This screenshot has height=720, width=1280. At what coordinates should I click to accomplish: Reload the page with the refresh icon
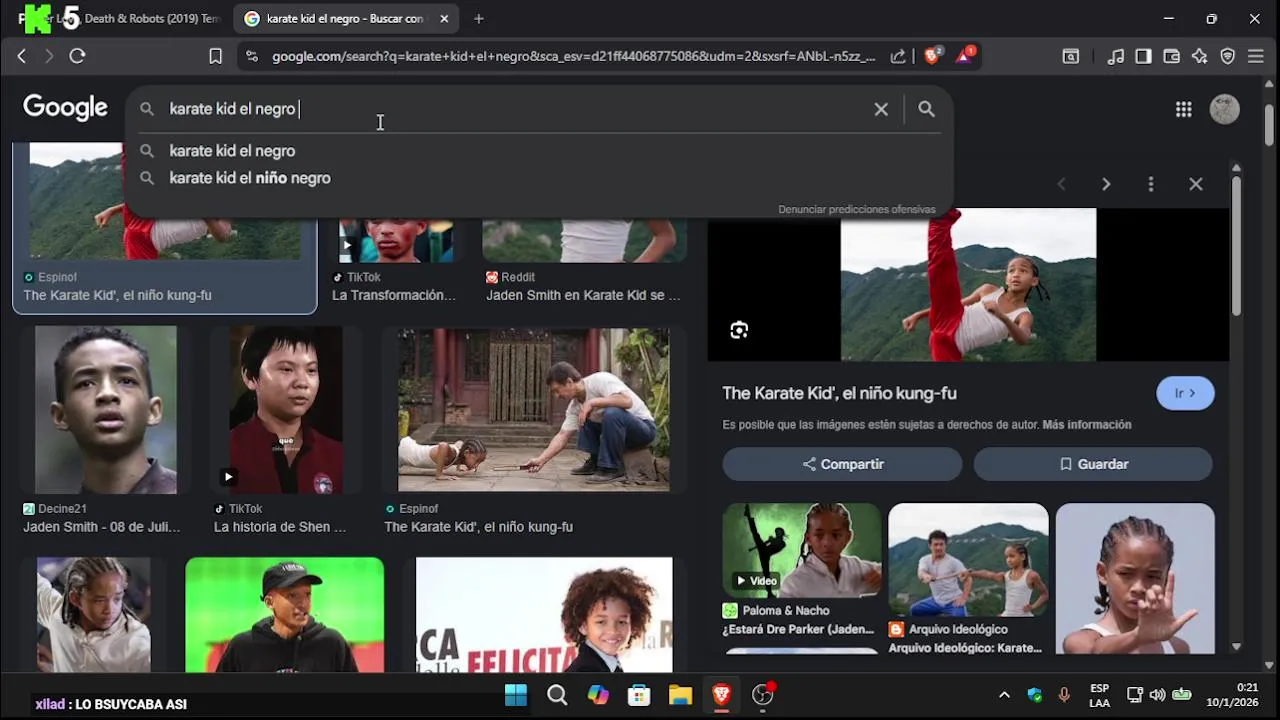pyautogui.click(x=77, y=57)
